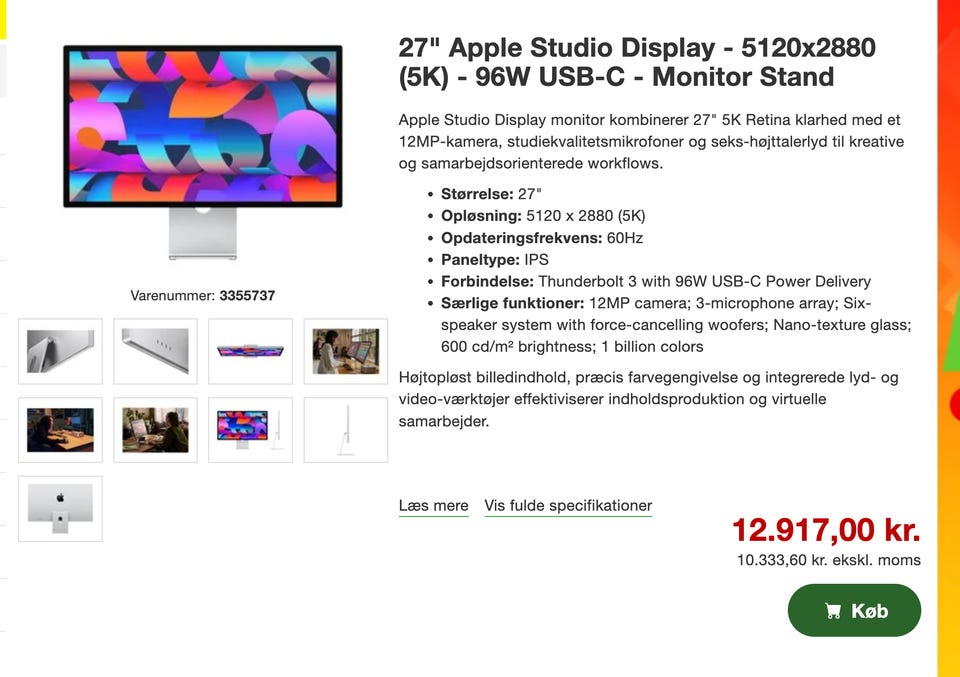The image size is (960, 677).
Task: Click the monitor stand in main image
Action: point(203,234)
